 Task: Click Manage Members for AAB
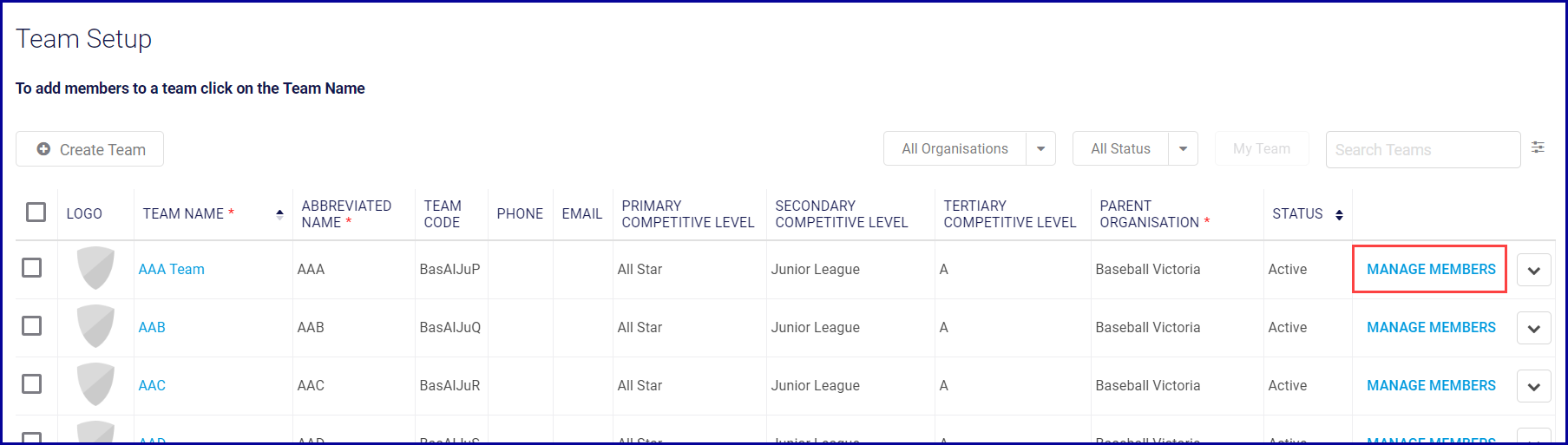point(1431,327)
